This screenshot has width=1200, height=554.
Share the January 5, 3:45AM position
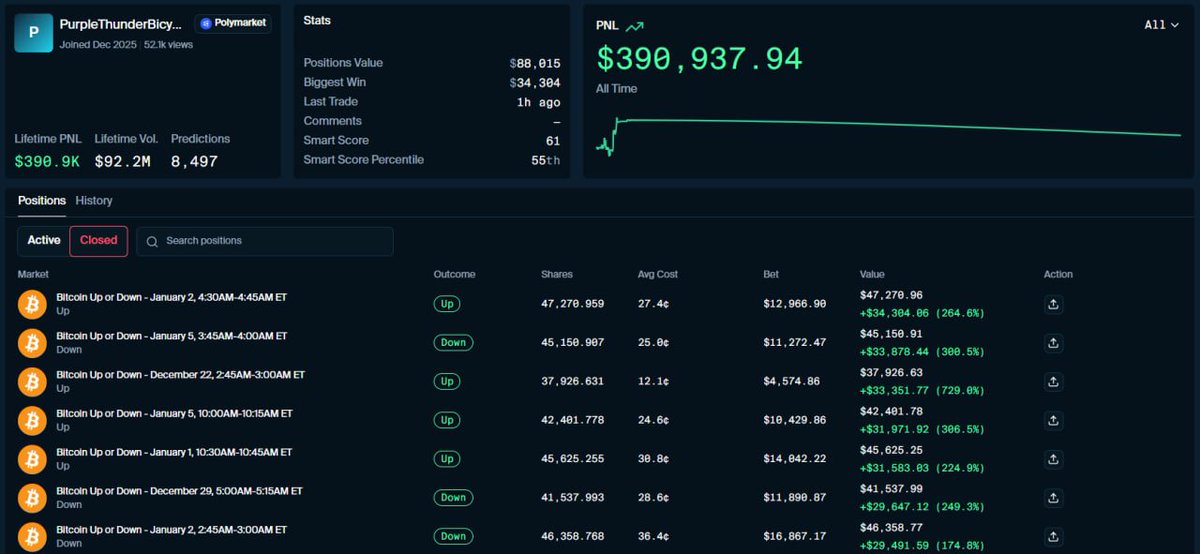(x=1053, y=343)
